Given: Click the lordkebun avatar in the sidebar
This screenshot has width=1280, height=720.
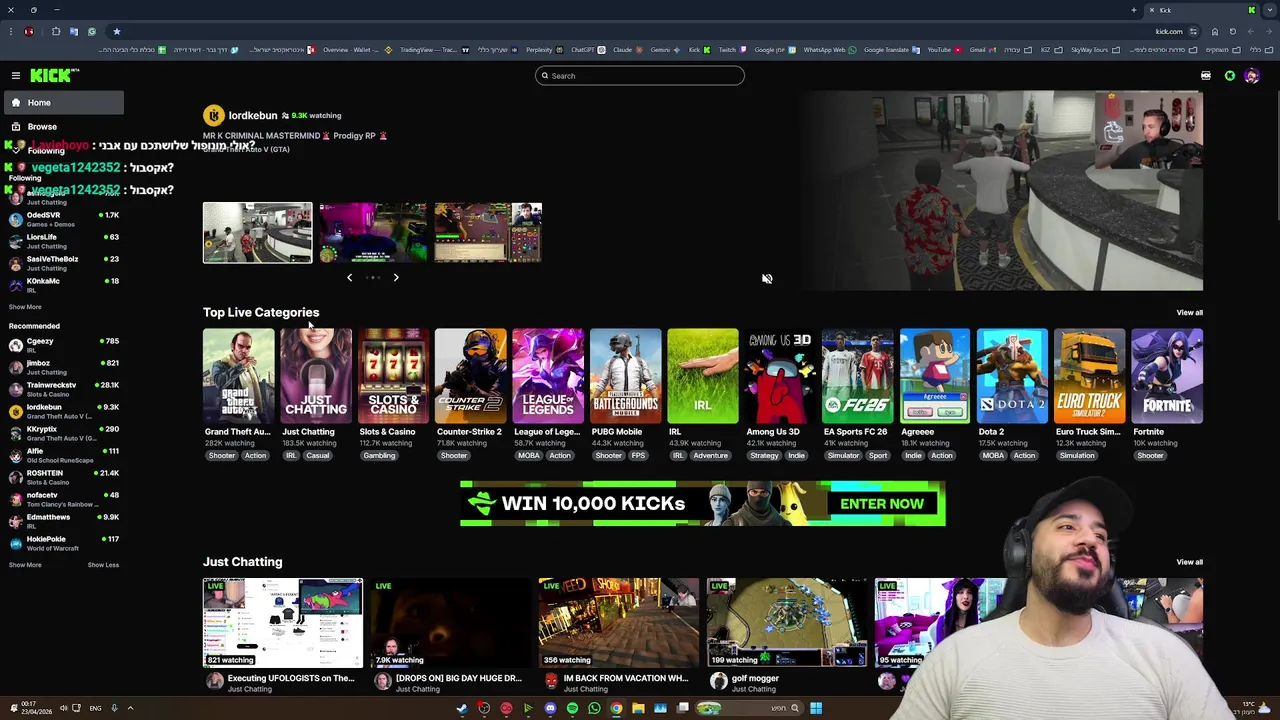Looking at the screenshot, I should pyautogui.click(x=16, y=411).
